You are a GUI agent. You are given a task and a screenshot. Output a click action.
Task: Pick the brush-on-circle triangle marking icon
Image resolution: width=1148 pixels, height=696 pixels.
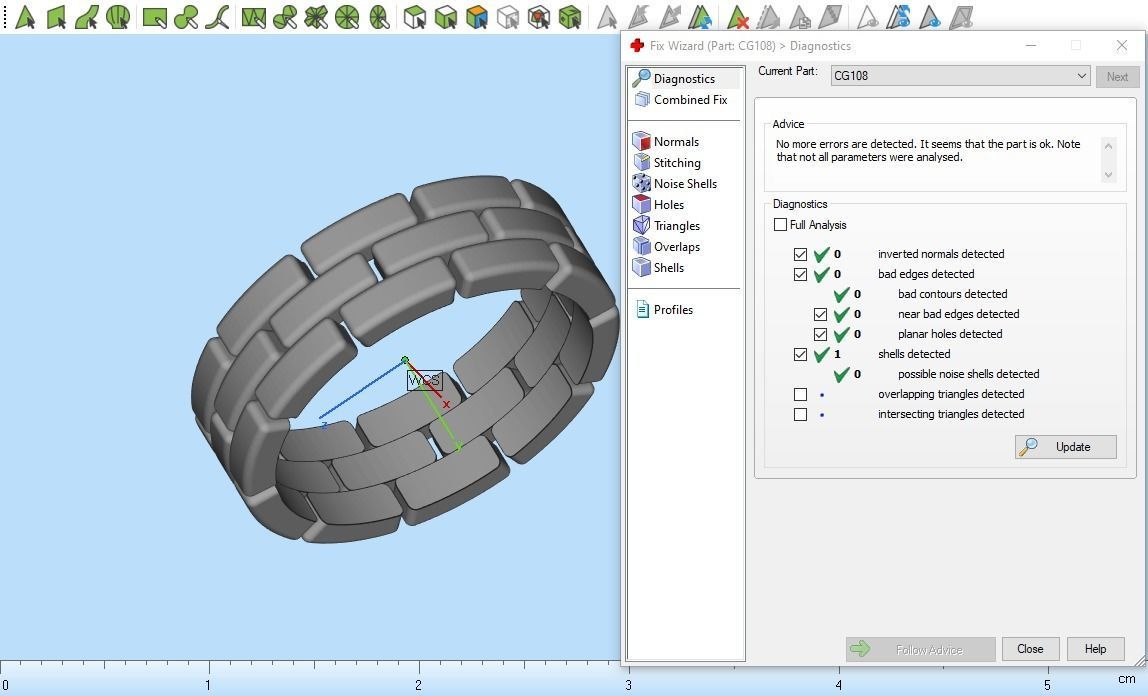click(x=285, y=16)
